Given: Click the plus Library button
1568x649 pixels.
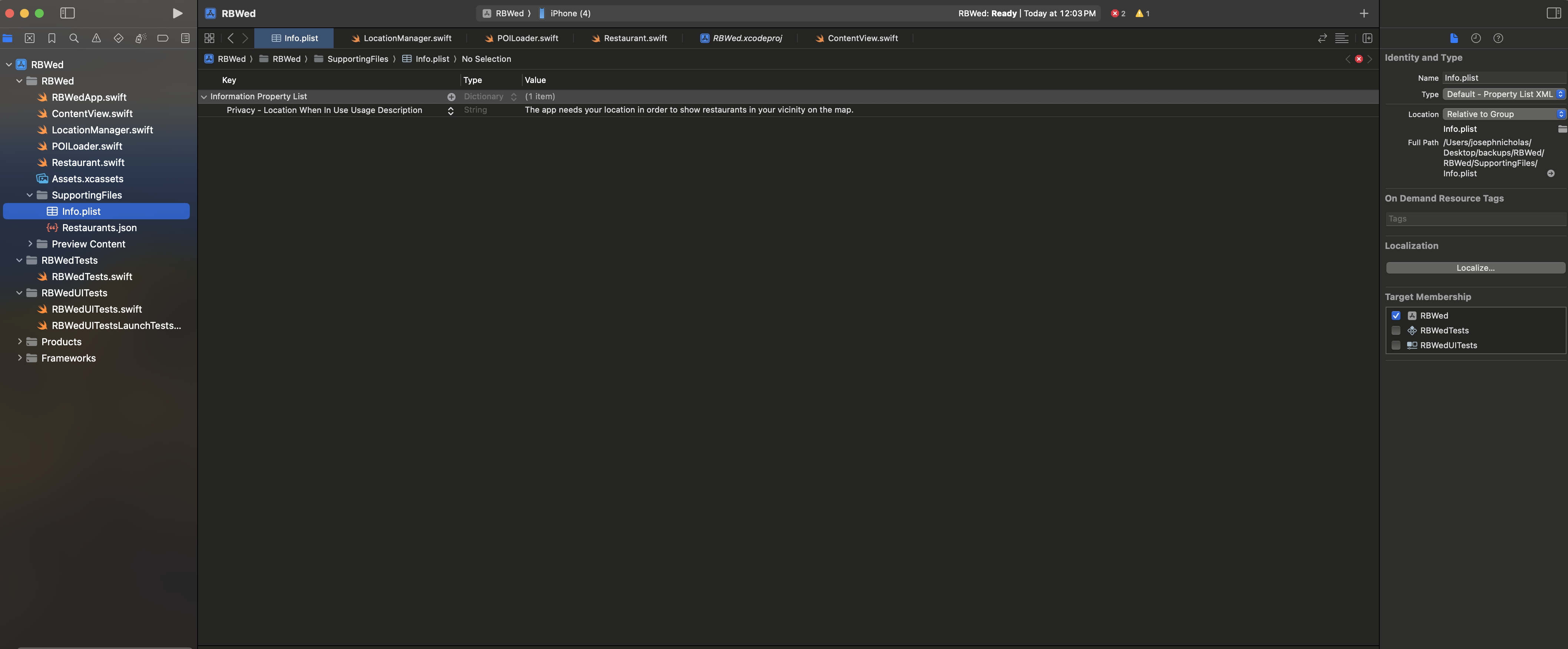Looking at the screenshot, I should [x=1364, y=13].
